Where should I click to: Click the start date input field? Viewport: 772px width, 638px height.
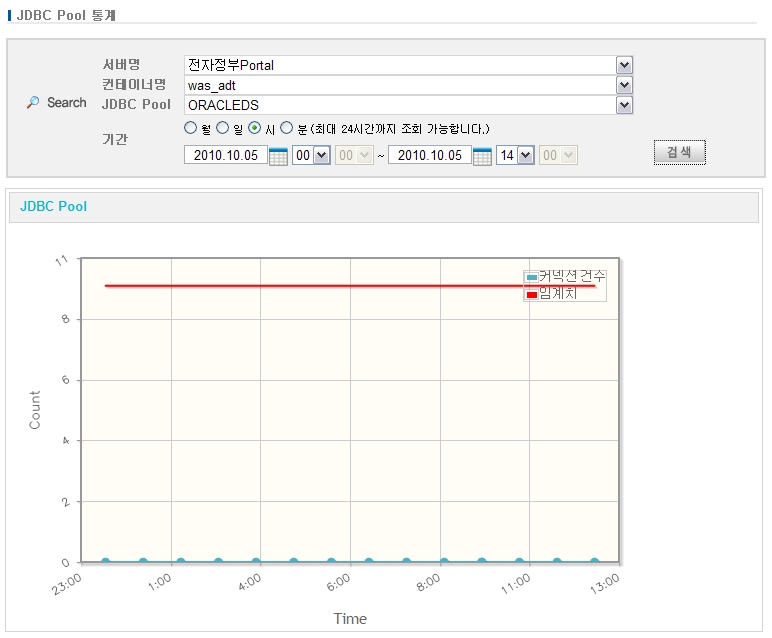pyautogui.click(x=226, y=155)
